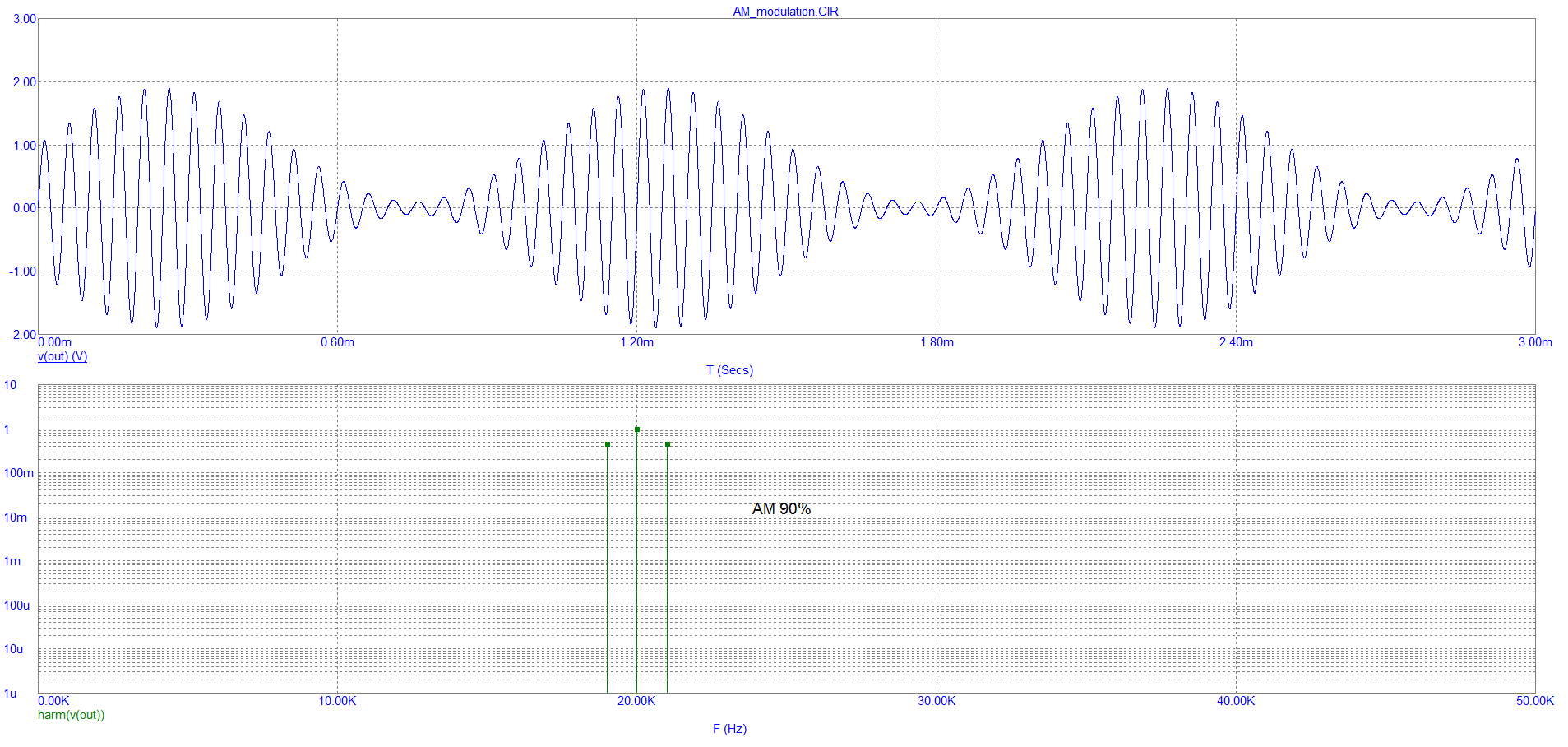
Task: Click the upper sideband peak marker
Action: click(x=668, y=444)
